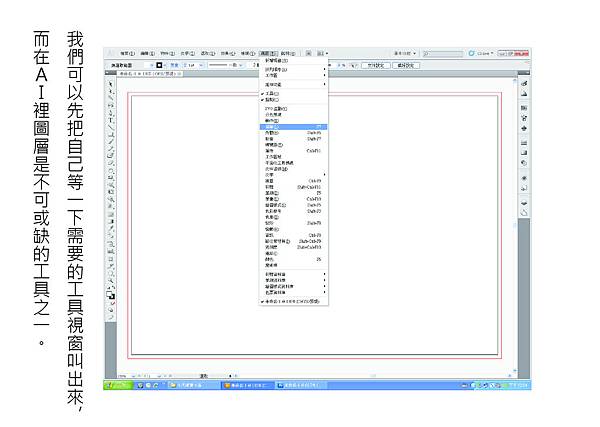This screenshot has height=427, width=600.
Task: Open the stroke weight dropdown in control bar
Action: click(x=201, y=65)
